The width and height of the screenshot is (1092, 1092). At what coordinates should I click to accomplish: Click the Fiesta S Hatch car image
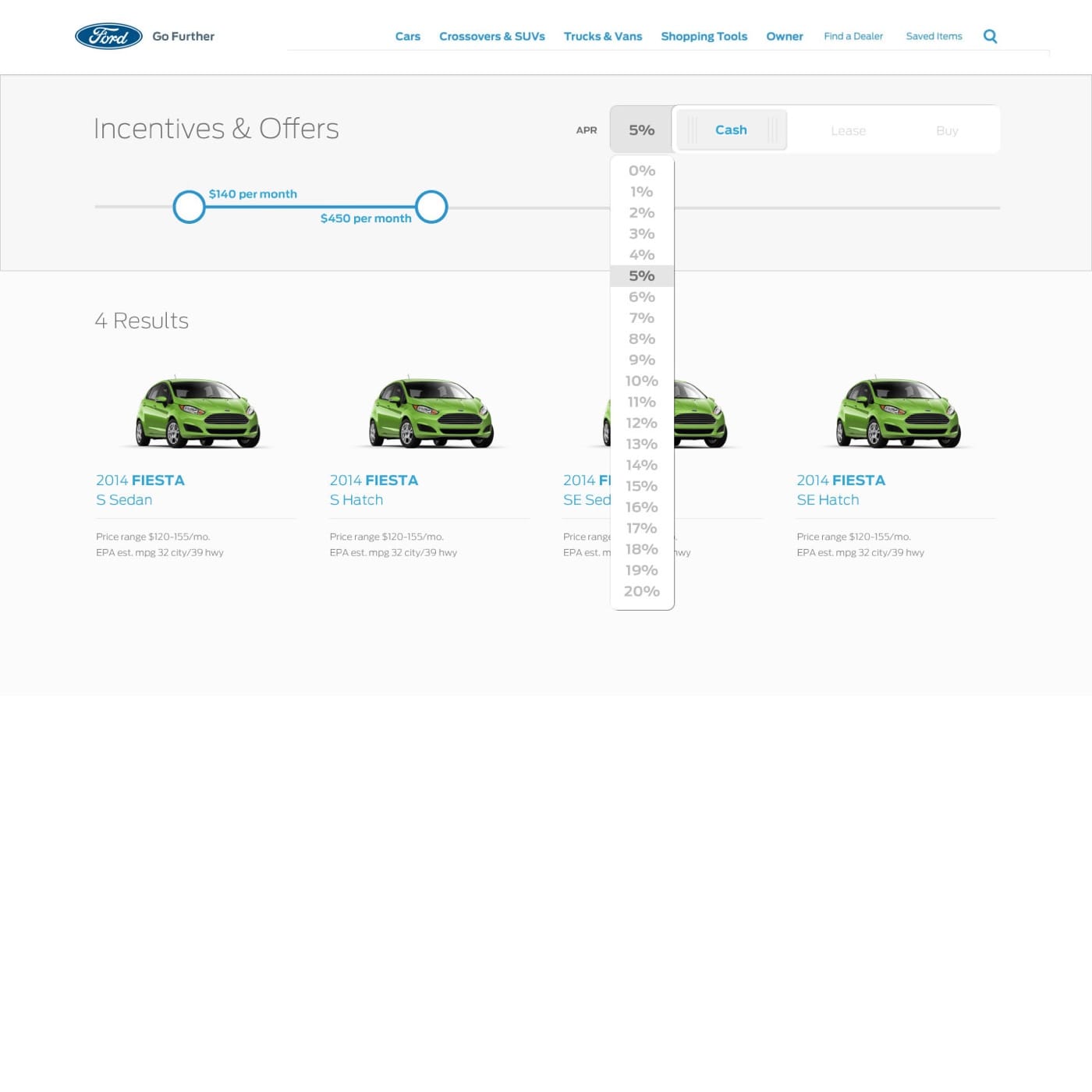pyautogui.click(x=431, y=412)
